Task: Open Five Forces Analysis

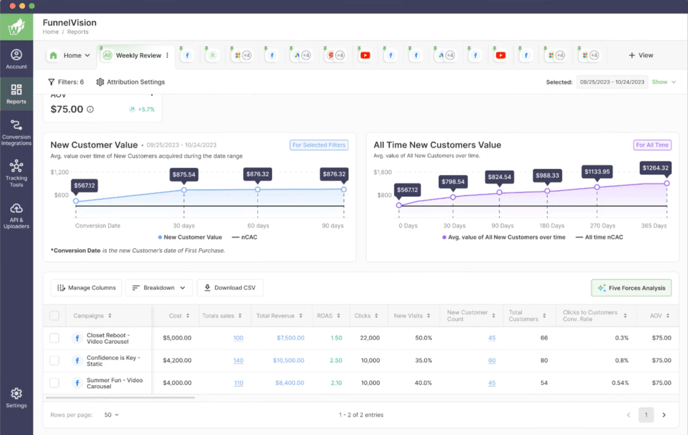Action: 631,288
